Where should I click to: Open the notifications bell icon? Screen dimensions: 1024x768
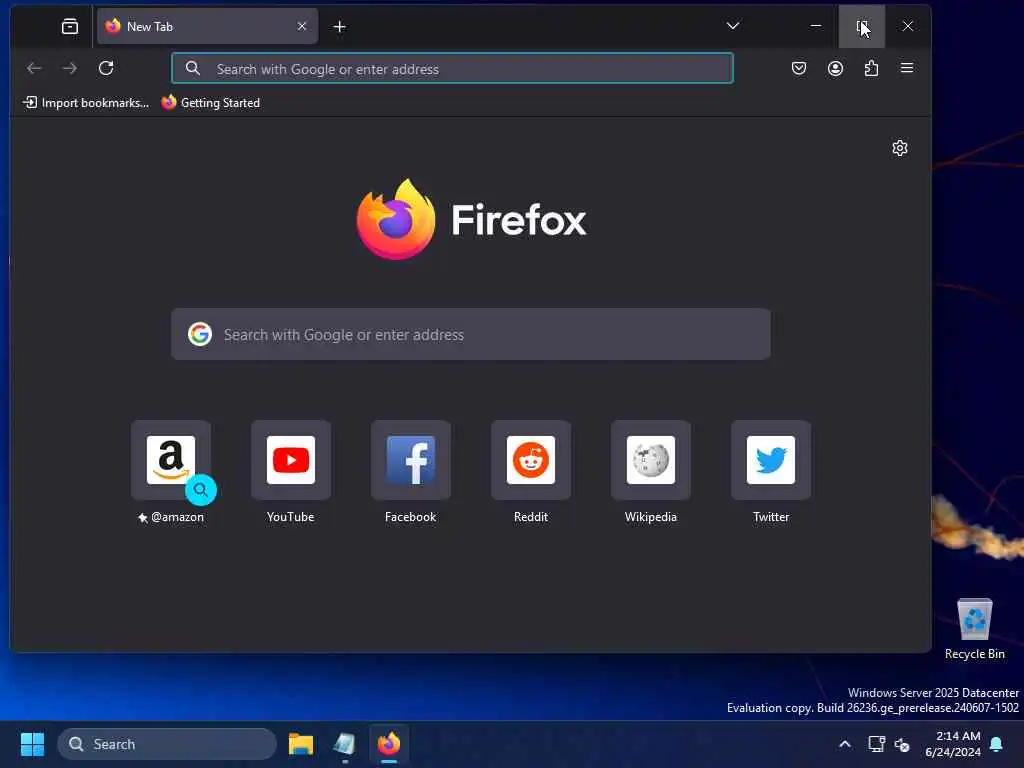click(997, 744)
